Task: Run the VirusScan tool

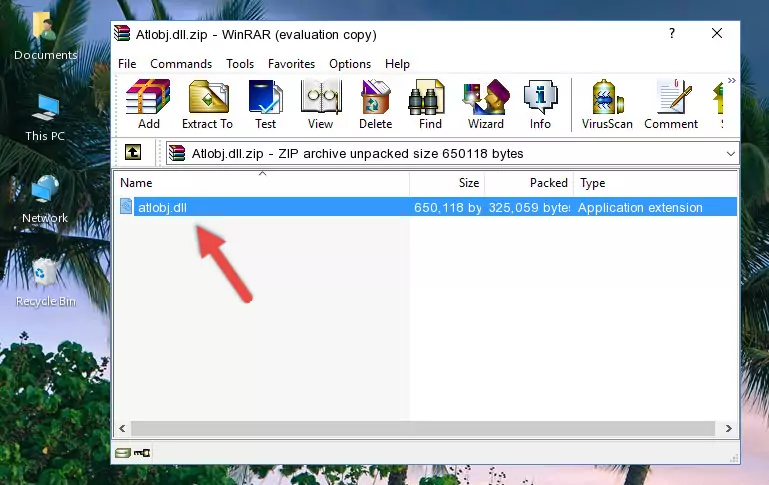Action: (607, 104)
